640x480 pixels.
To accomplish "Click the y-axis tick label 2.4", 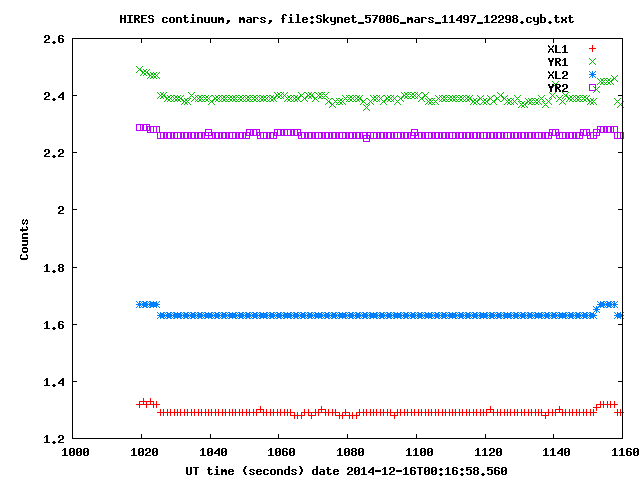I will click(54, 96).
